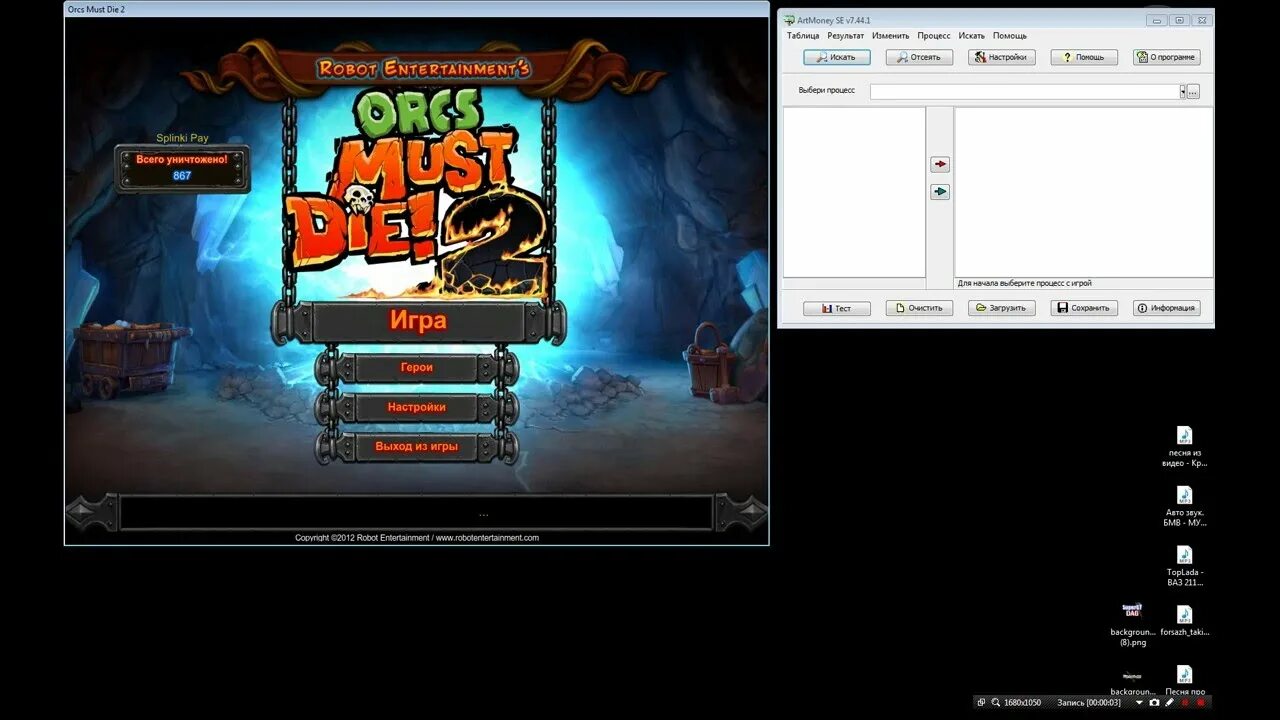Select TopLada ВАЗ 211 MP3 desktop file
1280x720 pixels.
coord(1185,566)
